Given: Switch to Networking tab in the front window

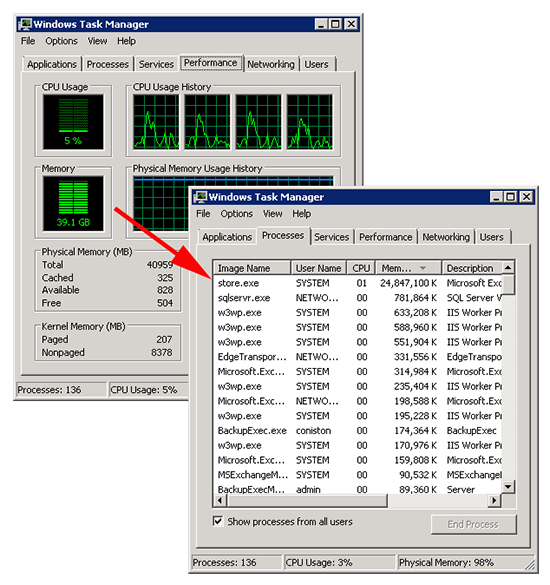Looking at the screenshot, I should (x=446, y=237).
